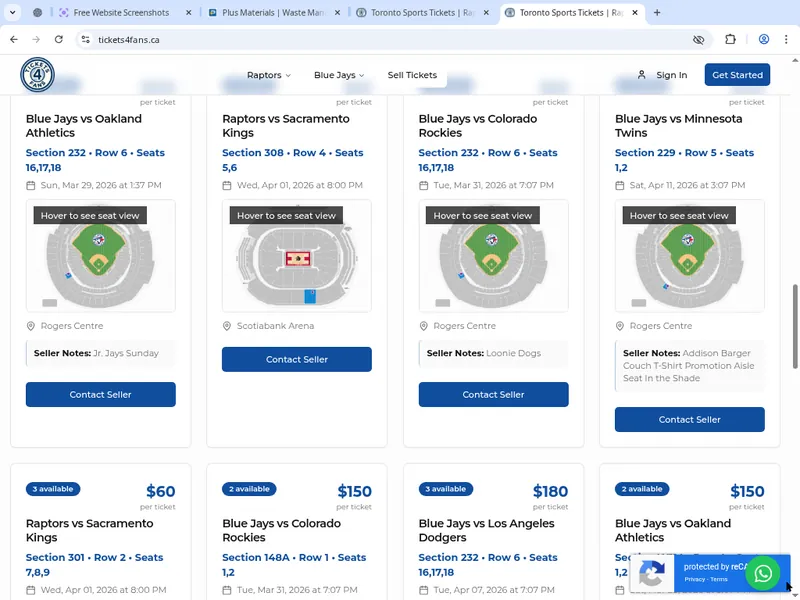Viewport: 800px width, 600px height.
Task: Open Chrome's three-dot menu
Action: pyautogui.click(x=786, y=39)
